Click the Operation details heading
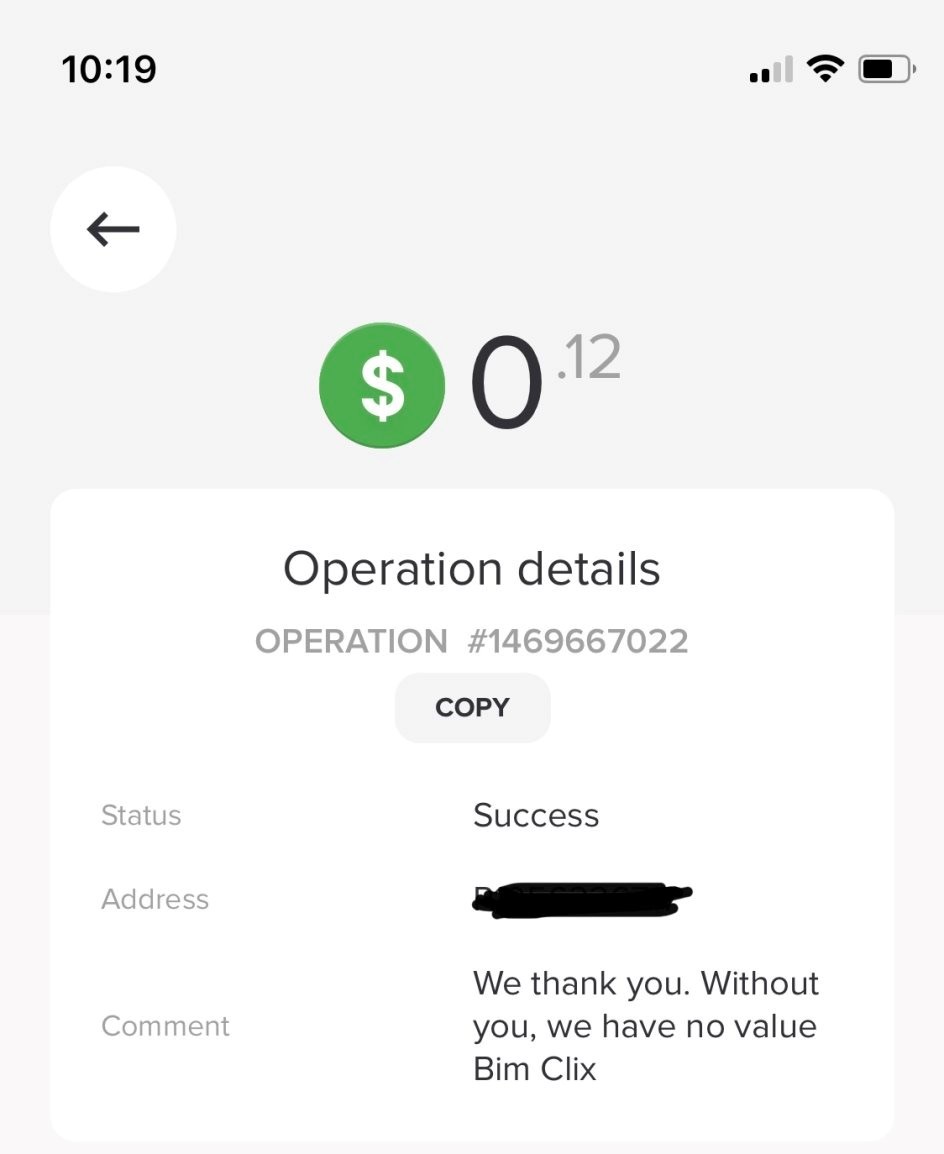 472,569
